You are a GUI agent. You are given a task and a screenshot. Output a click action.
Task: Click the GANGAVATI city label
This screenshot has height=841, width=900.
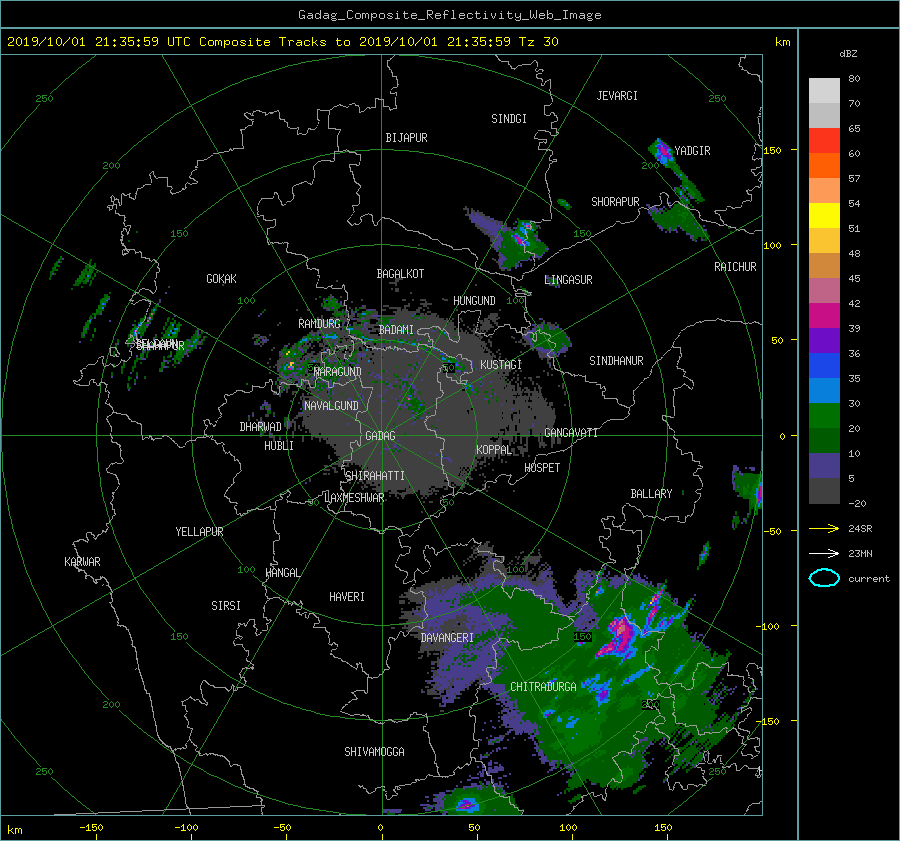coord(571,433)
